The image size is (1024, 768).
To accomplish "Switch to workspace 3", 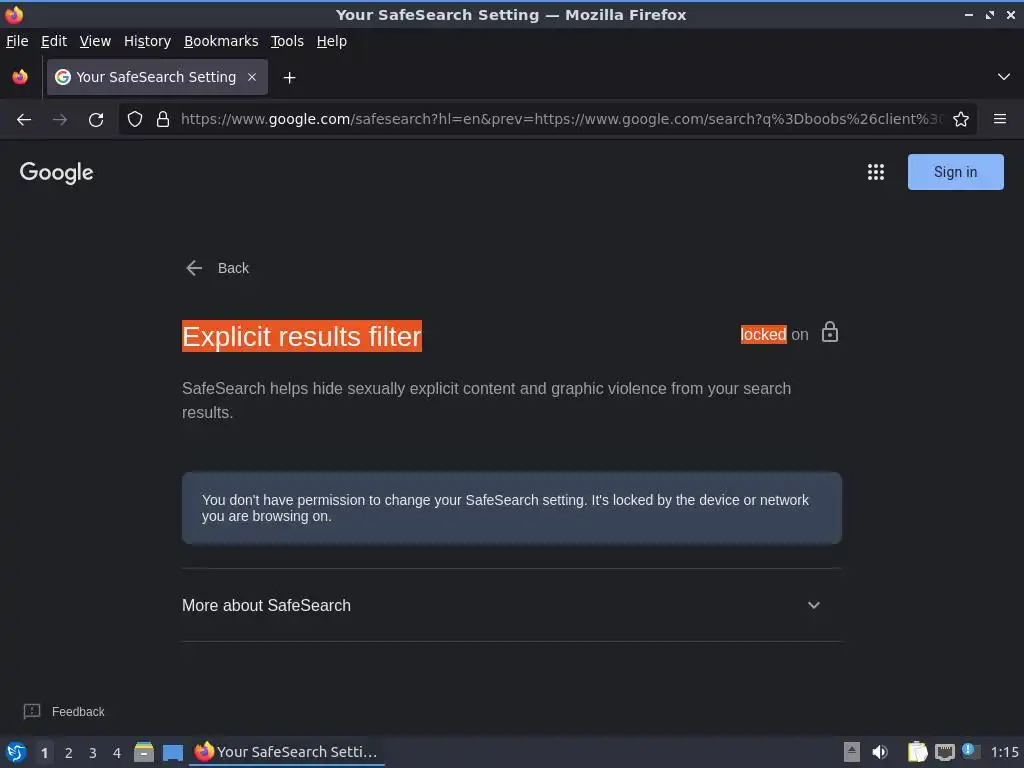I will (93, 753).
